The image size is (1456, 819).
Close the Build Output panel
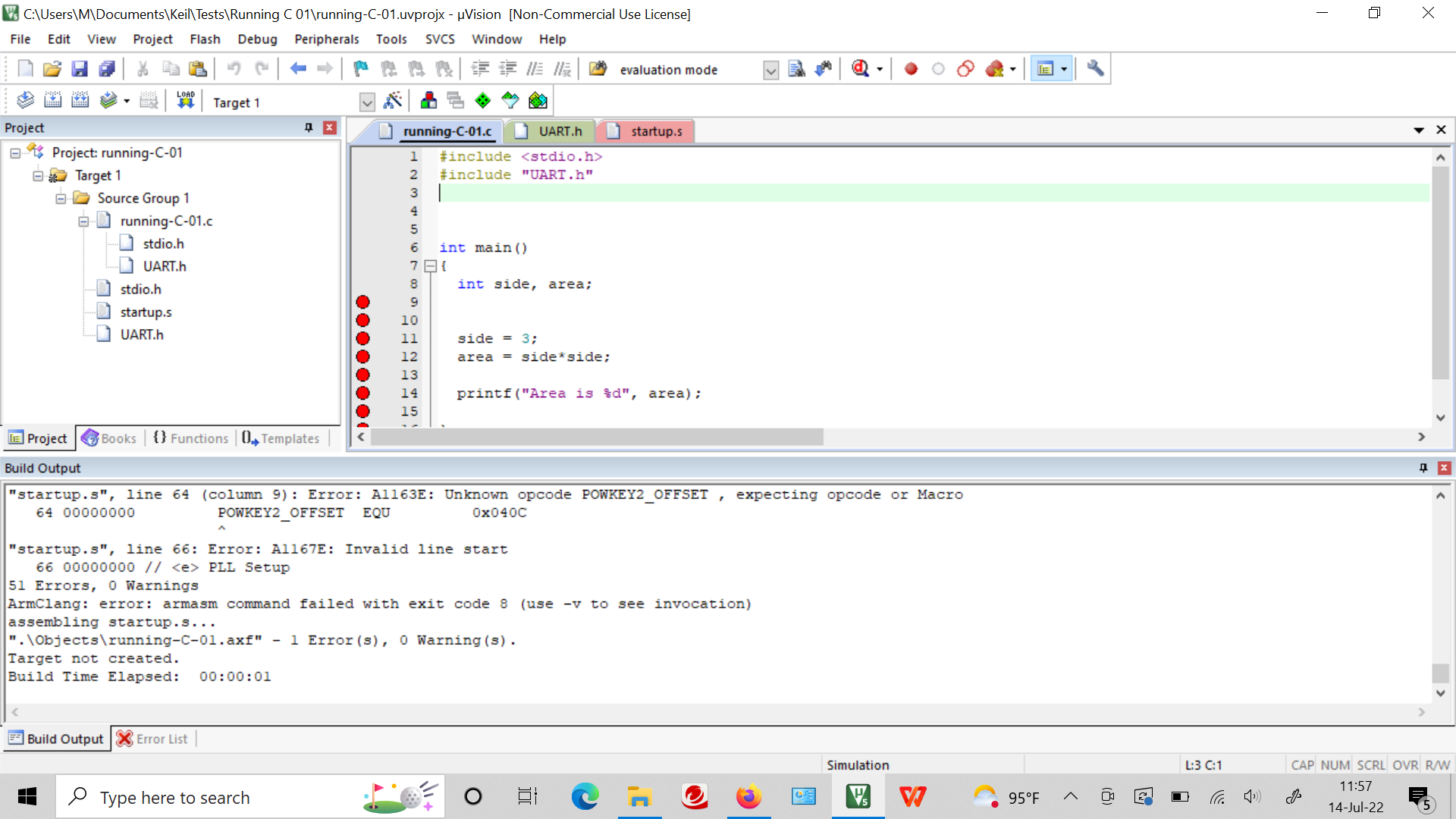click(1444, 468)
